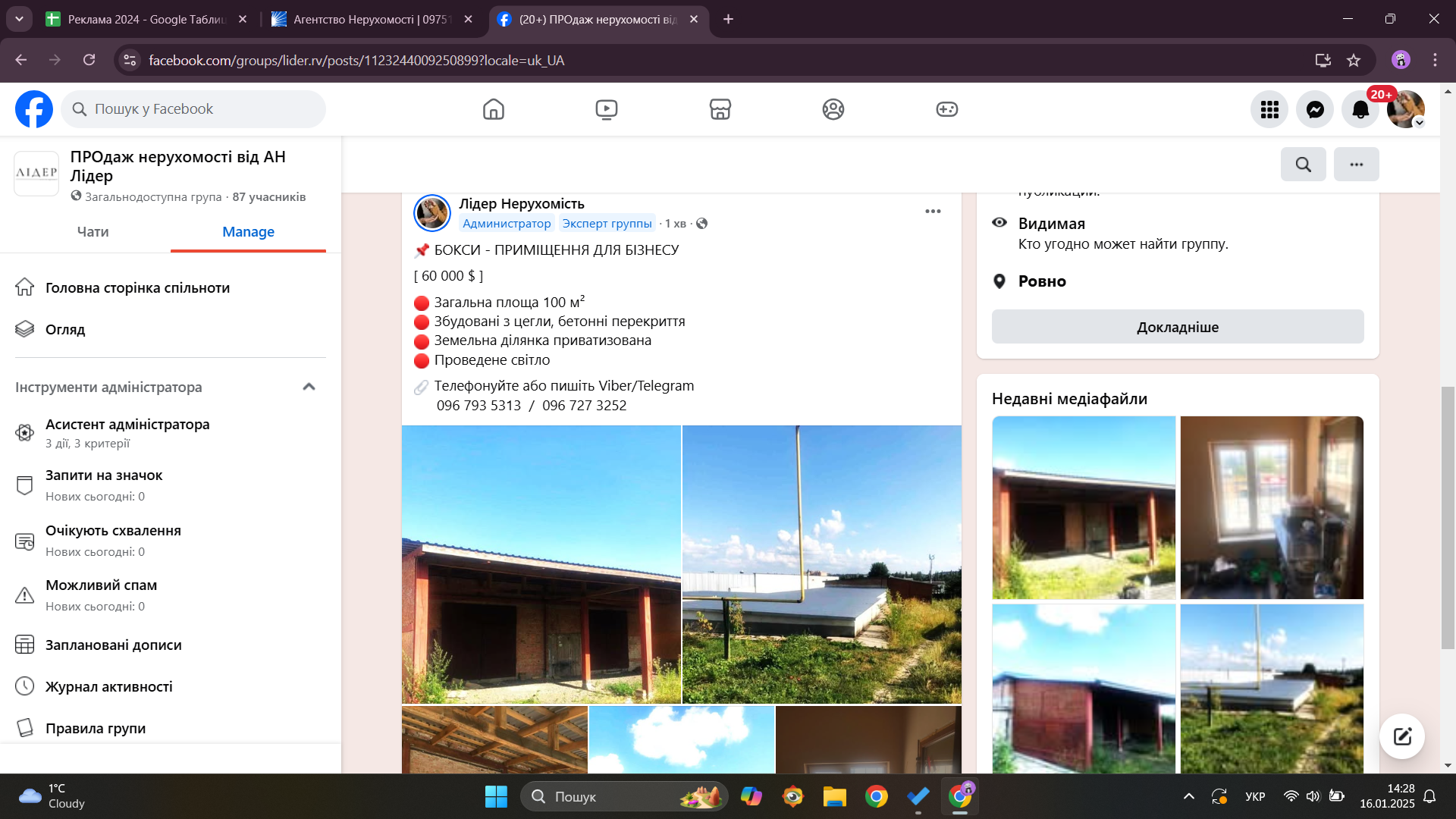Screen dimensions: 1456x819
Task: Collapse Інструменти адміністратора section
Action: click(309, 387)
